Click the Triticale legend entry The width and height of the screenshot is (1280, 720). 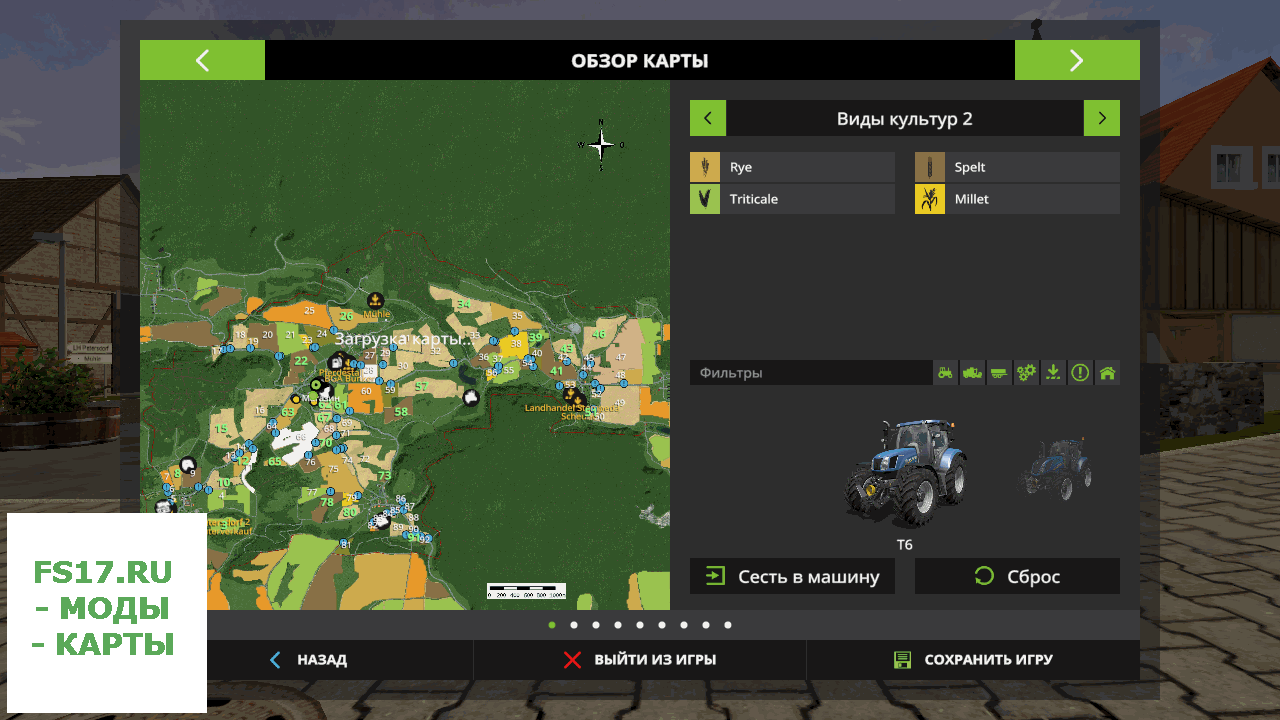coord(792,199)
